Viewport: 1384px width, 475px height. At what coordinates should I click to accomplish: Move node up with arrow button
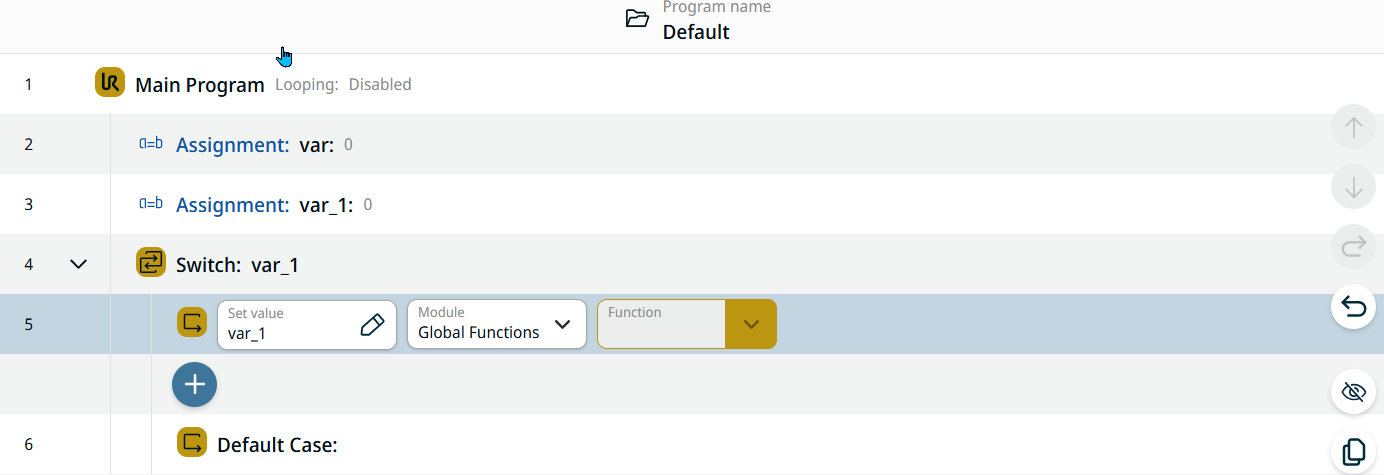click(1353, 128)
